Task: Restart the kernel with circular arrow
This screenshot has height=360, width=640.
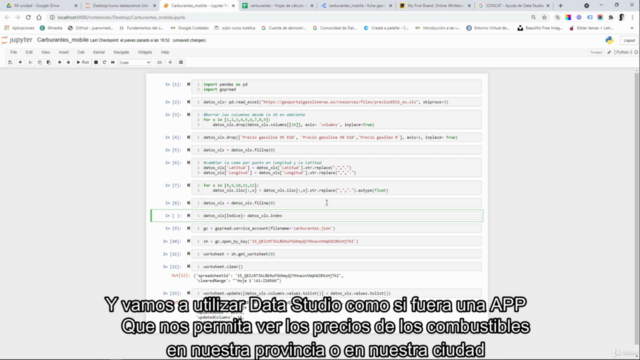Action: coord(104,62)
